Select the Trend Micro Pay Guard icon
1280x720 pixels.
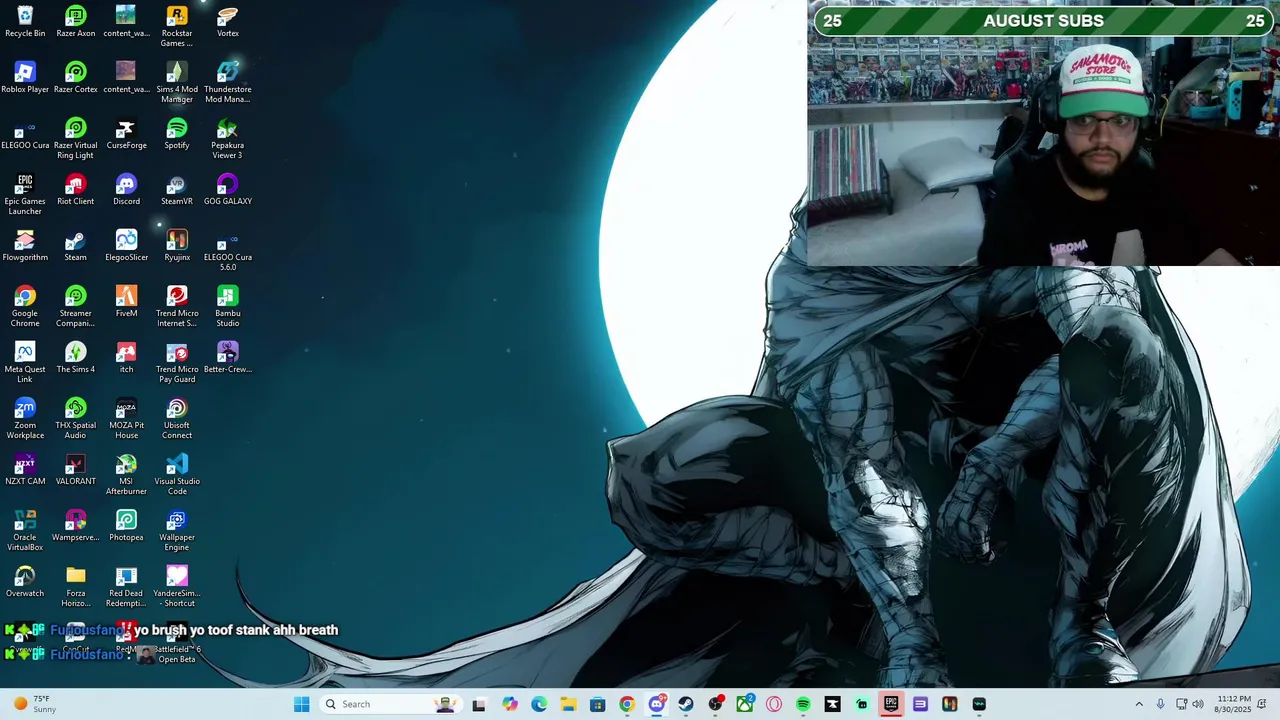click(x=177, y=362)
